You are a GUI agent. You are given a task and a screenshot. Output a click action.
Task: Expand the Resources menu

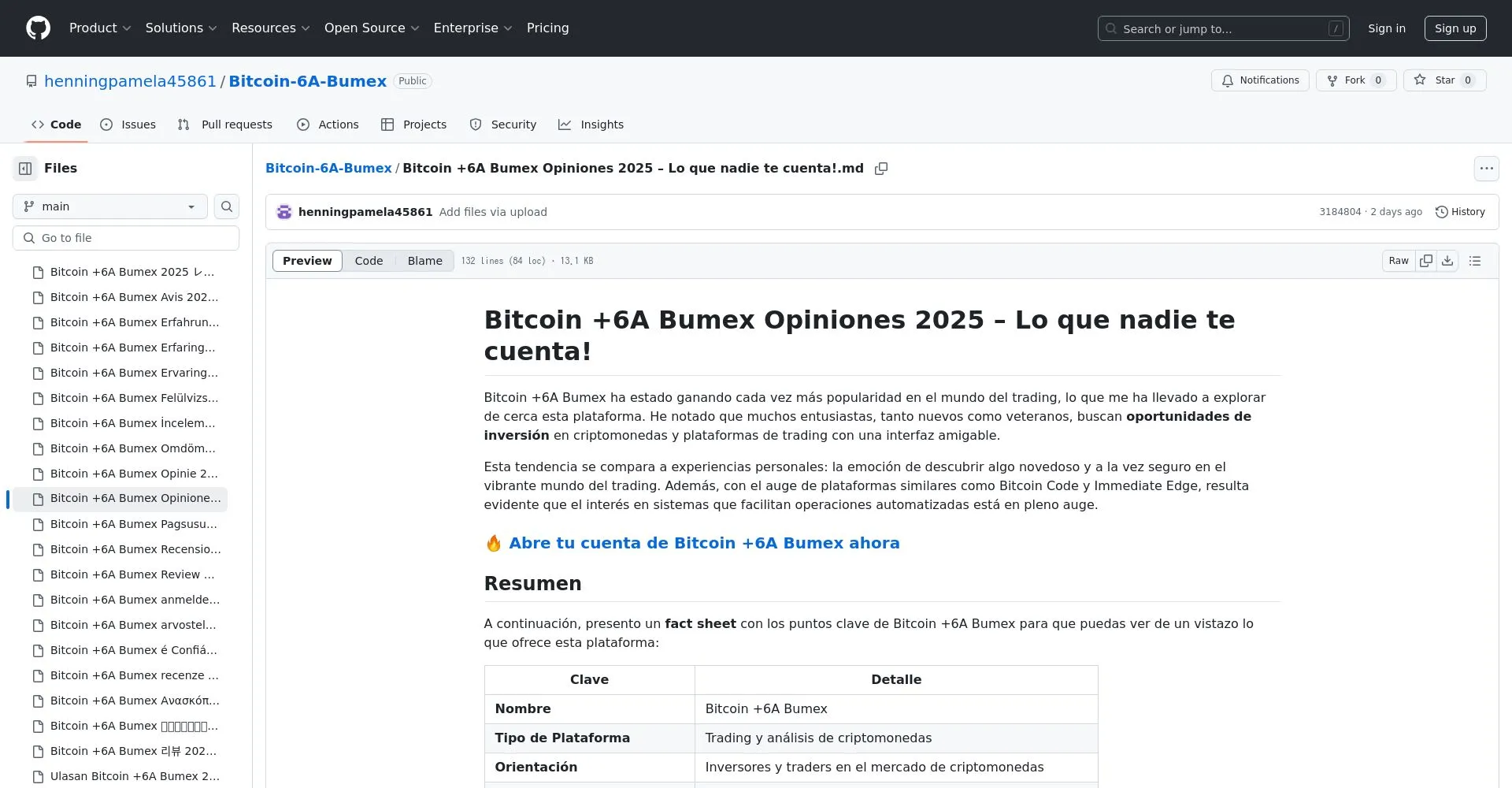tap(271, 28)
